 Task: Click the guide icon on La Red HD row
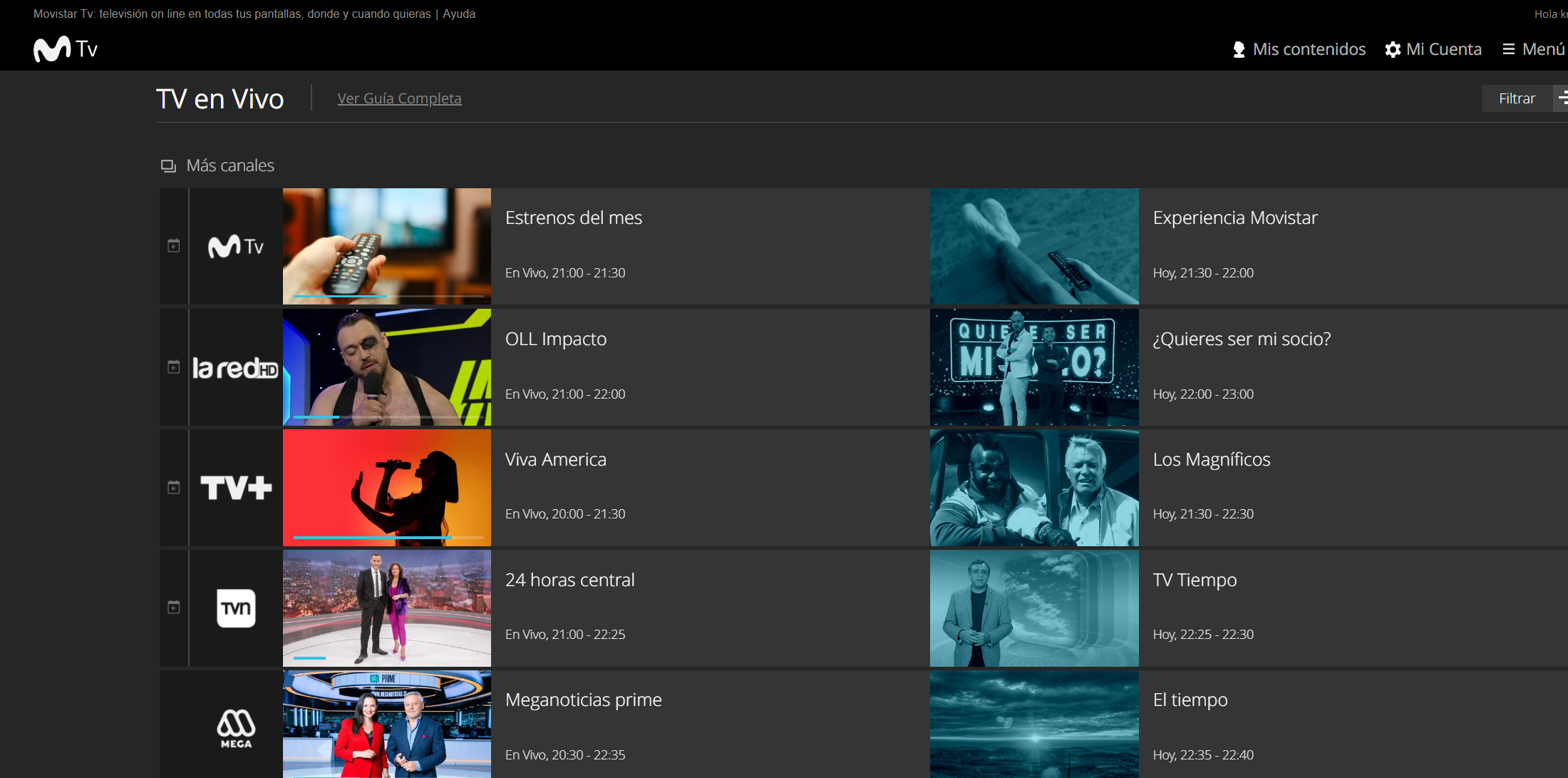(173, 367)
